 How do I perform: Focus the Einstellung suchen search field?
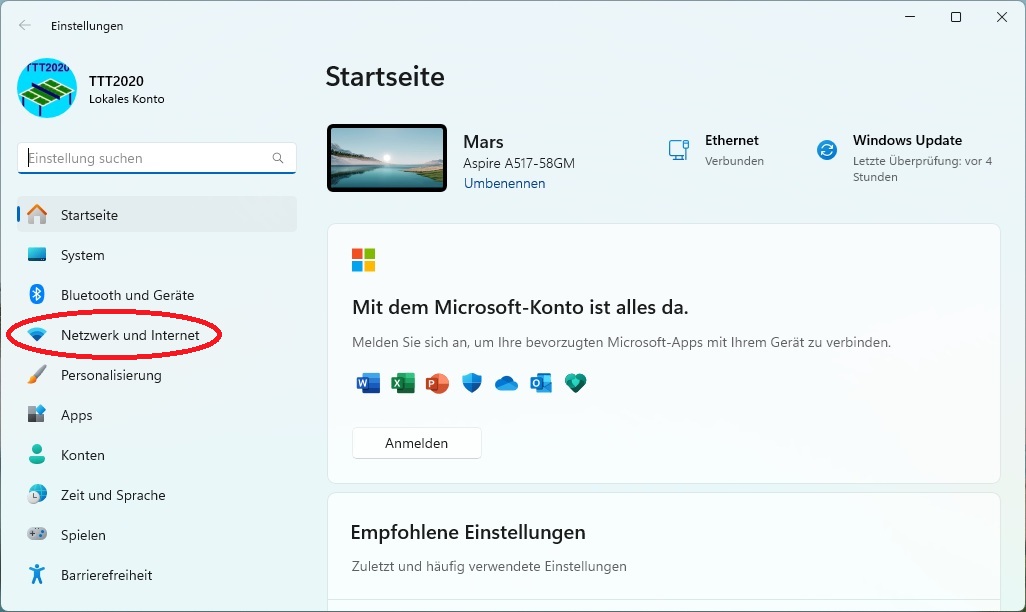coord(157,158)
